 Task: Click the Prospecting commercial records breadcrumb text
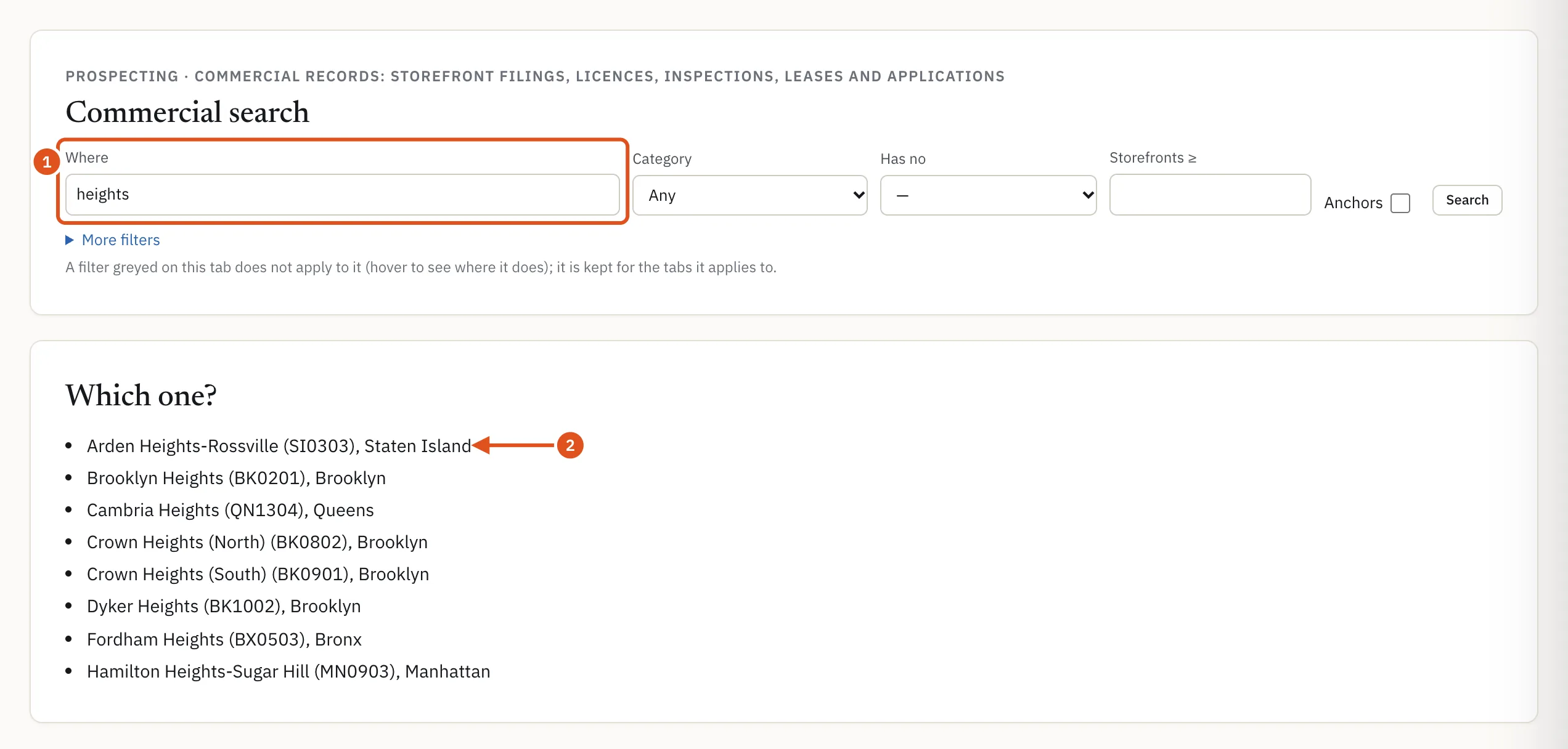pos(535,76)
